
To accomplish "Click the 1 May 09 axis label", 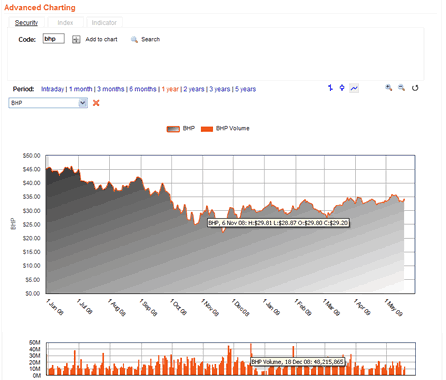I will (x=394, y=307).
